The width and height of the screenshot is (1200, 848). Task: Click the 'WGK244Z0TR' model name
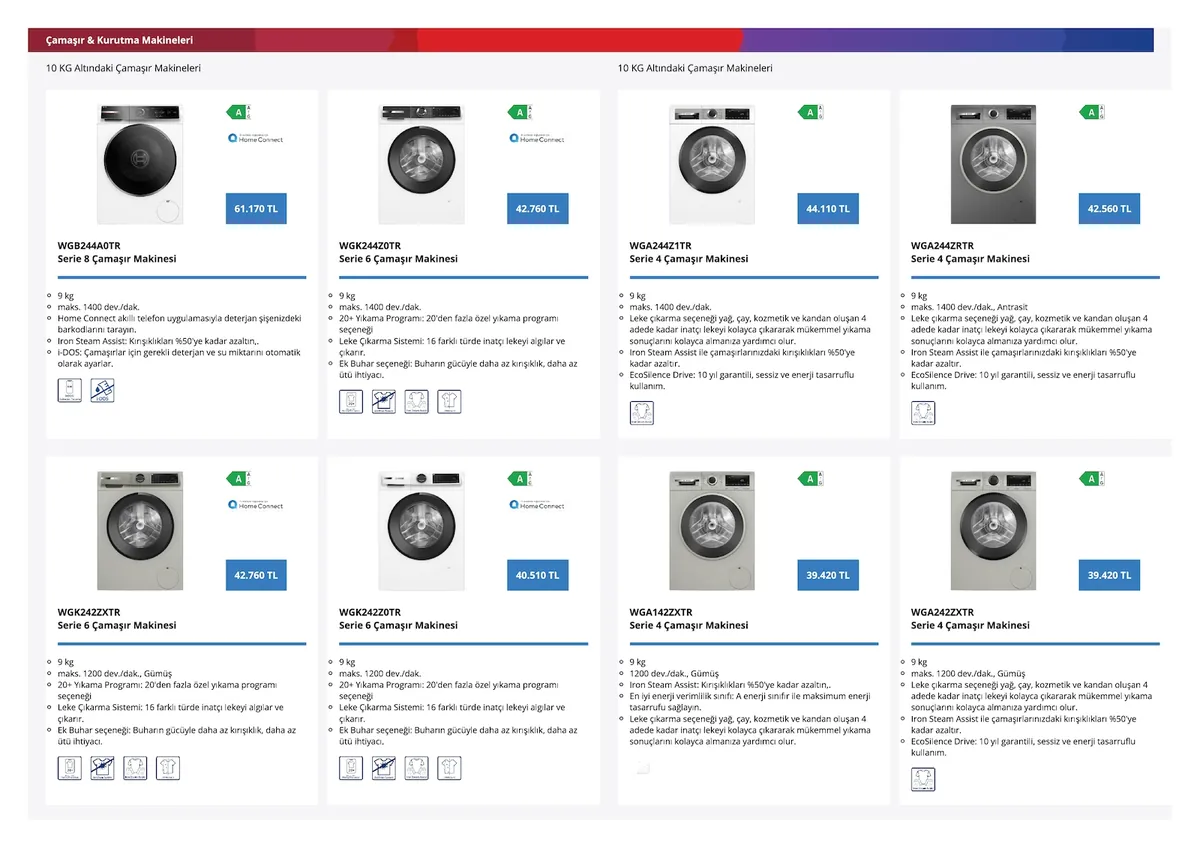[370, 245]
